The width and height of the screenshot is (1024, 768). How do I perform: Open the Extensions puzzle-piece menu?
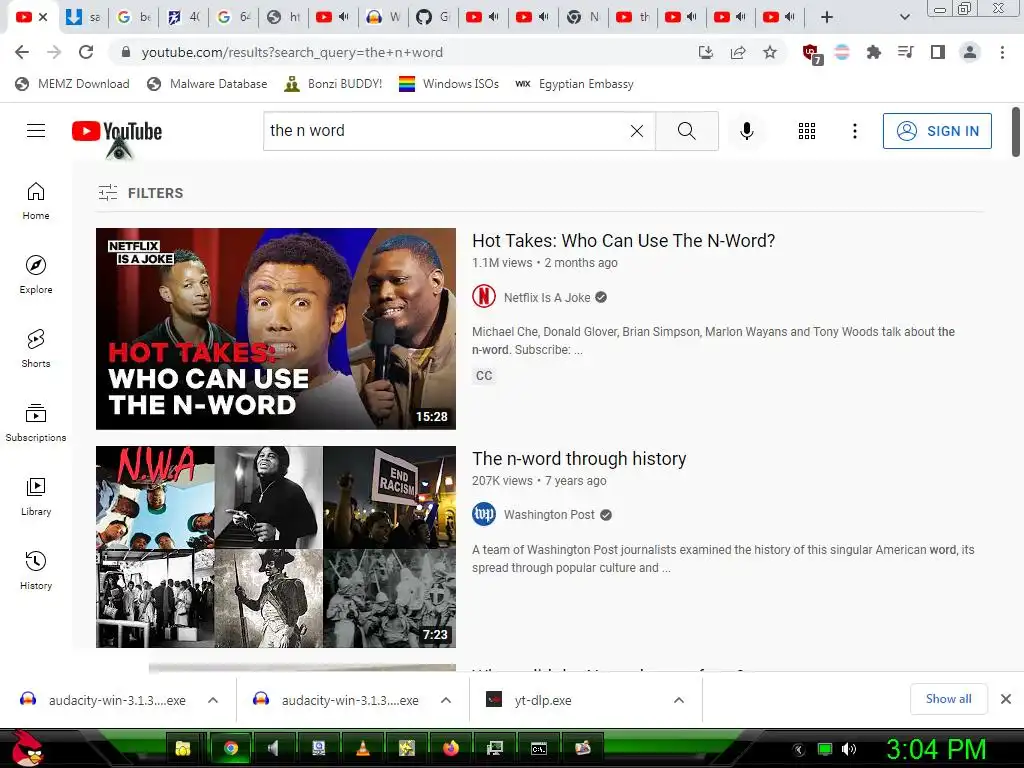[x=873, y=52]
